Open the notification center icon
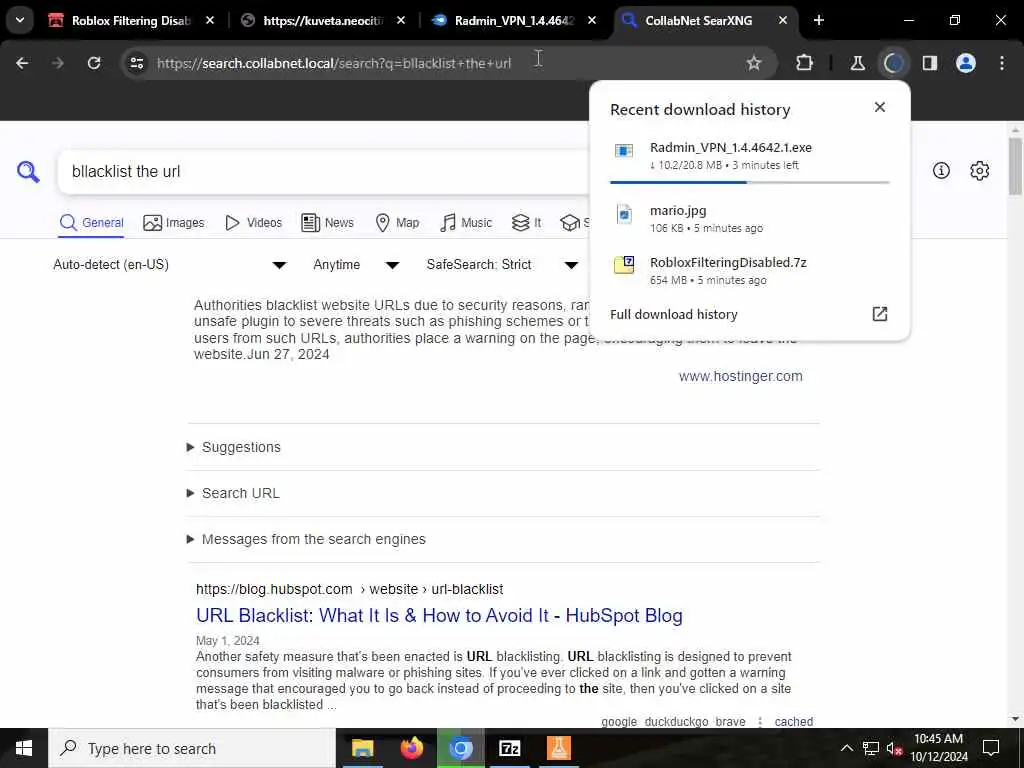Screen dimensions: 1024x768 (x=991, y=748)
